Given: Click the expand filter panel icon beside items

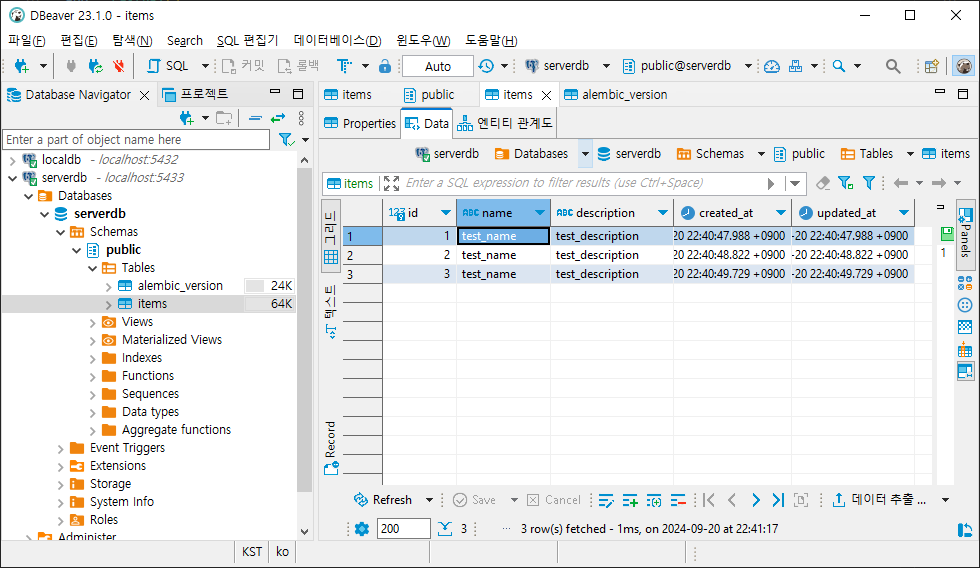Looking at the screenshot, I should [391, 183].
